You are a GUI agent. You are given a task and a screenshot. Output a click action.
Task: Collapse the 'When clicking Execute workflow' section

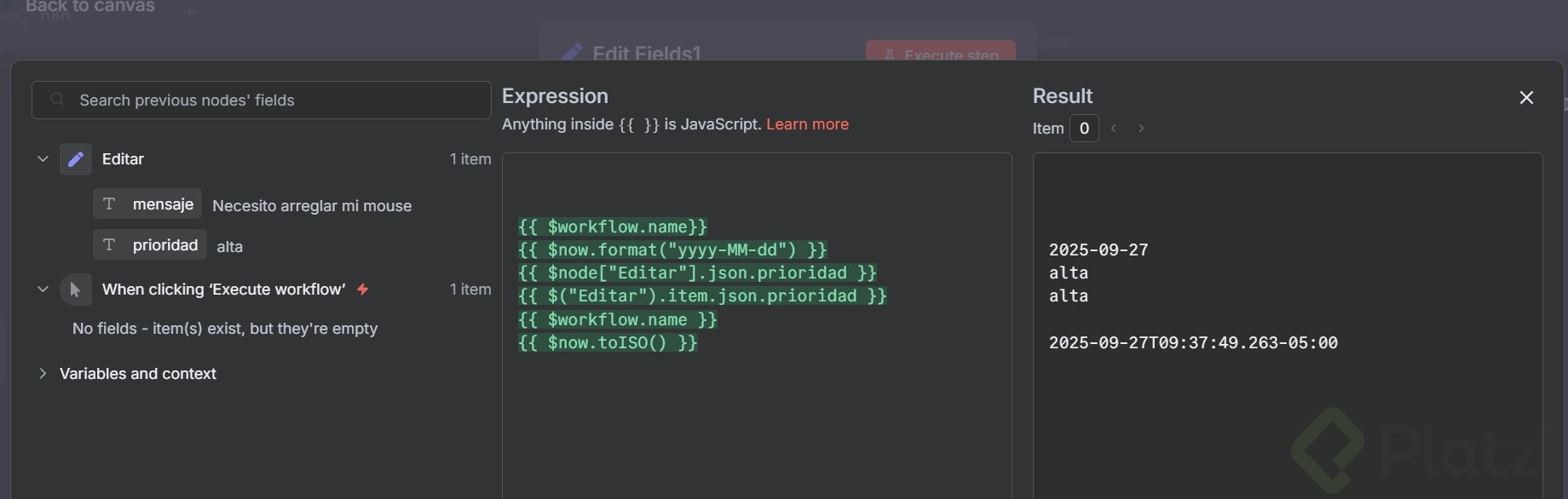(43, 290)
